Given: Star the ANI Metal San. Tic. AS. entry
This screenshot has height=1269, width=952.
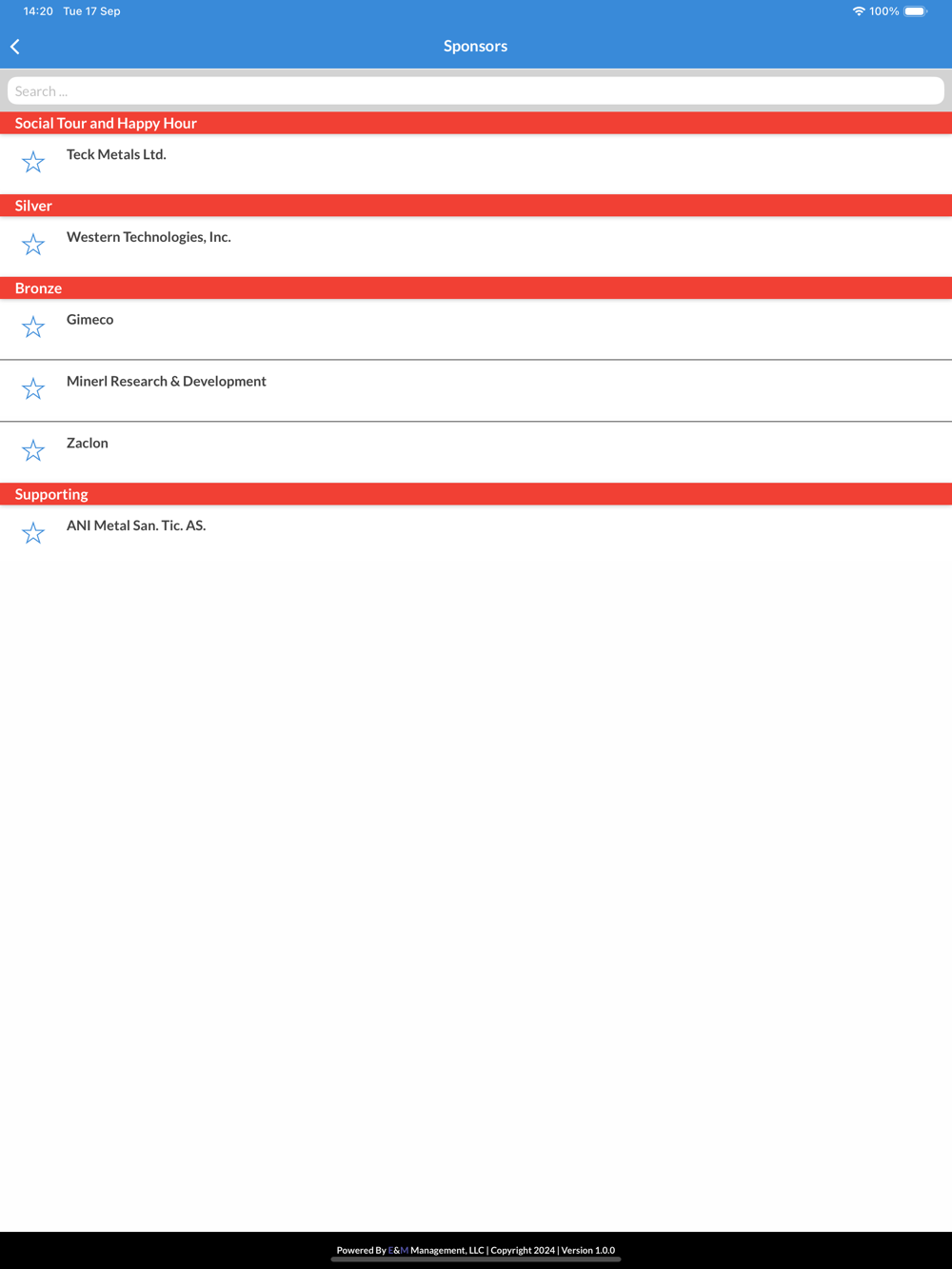Looking at the screenshot, I should click(x=33, y=533).
